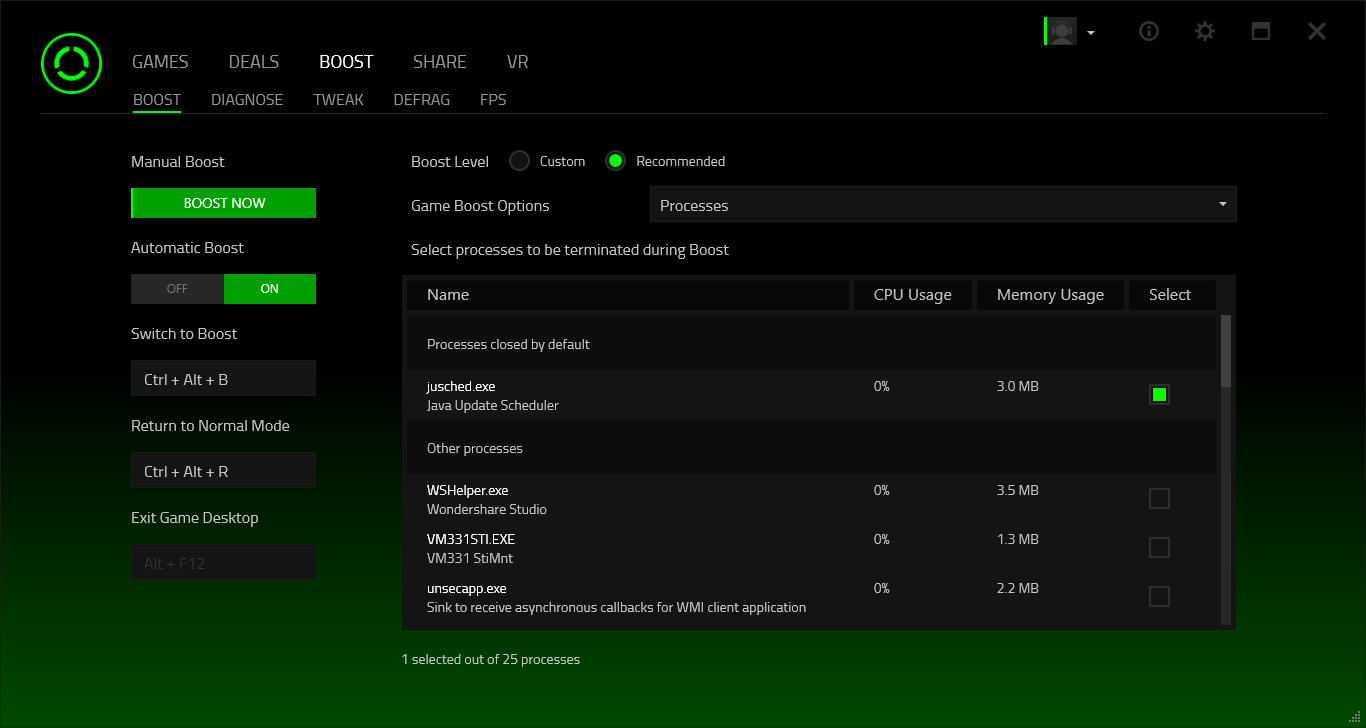Screen dimensions: 1366x728
Task: Click the VM331STI.EXE process name
Action: pyautogui.click(x=471, y=539)
